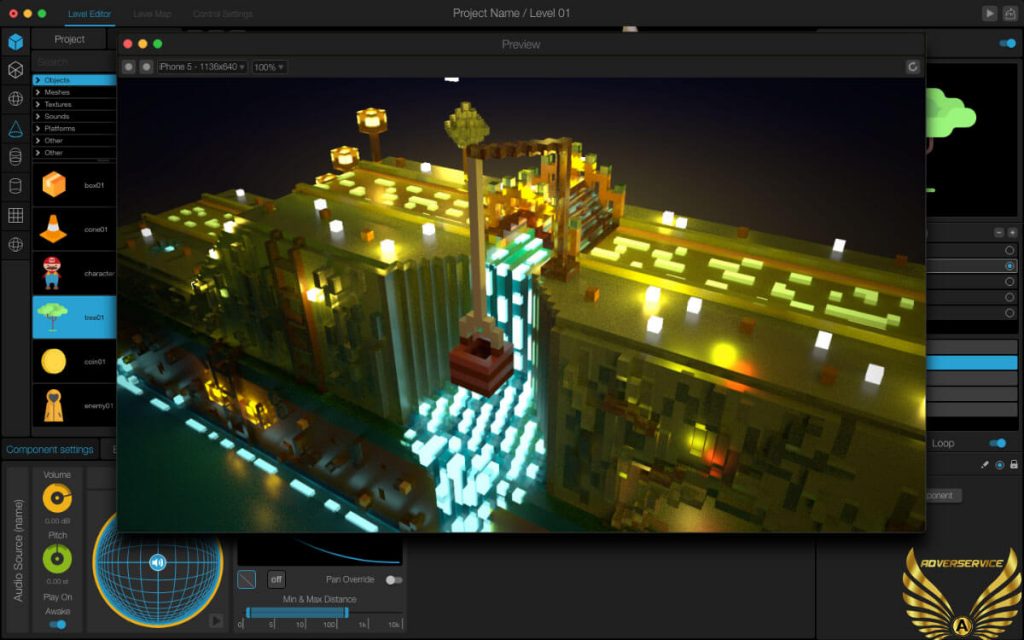
Task: Click the diagonal line curve icon
Action: coord(246,579)
